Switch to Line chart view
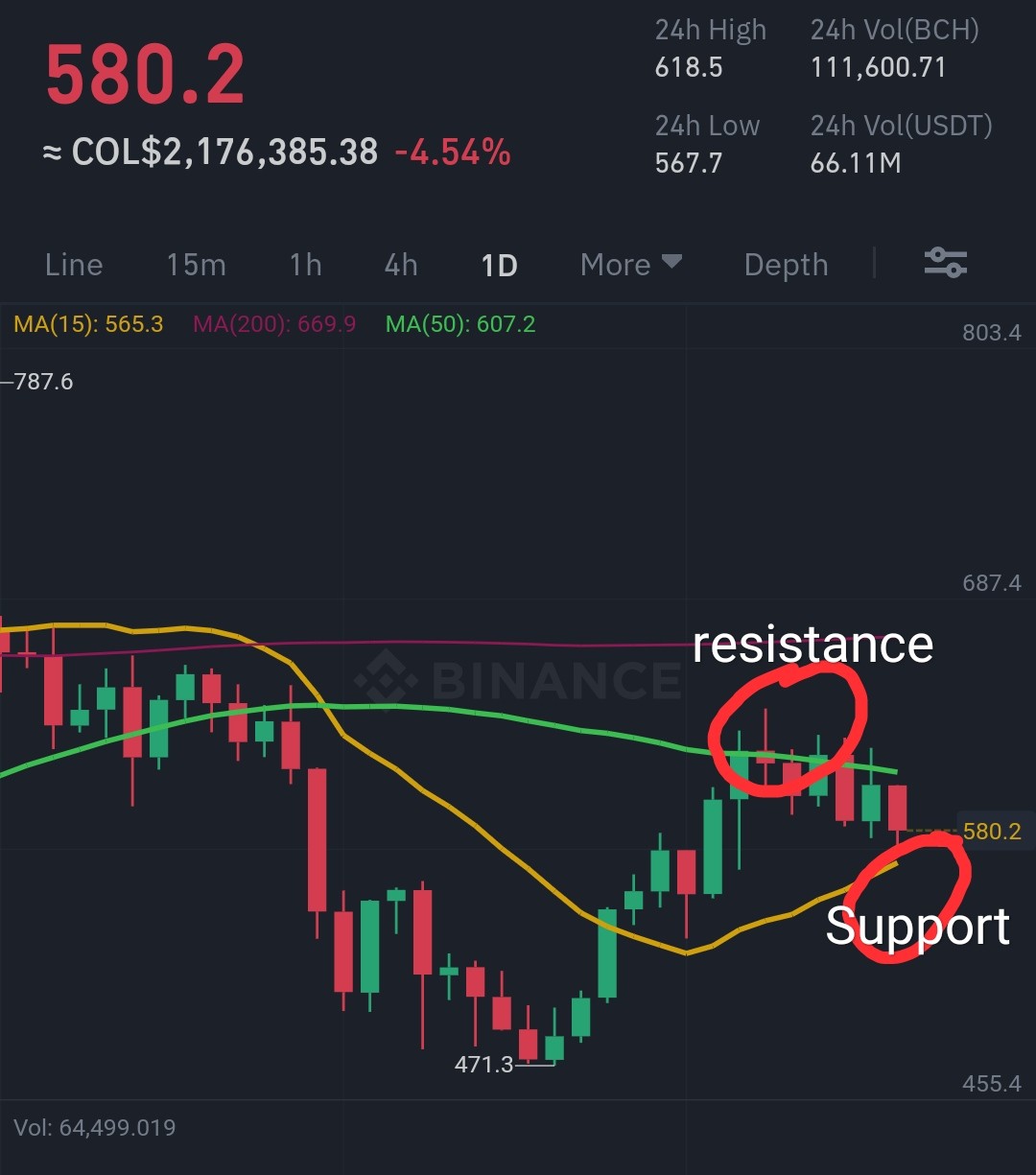Viewport: 1036px width, 1175px height. [x=74, y=265]
